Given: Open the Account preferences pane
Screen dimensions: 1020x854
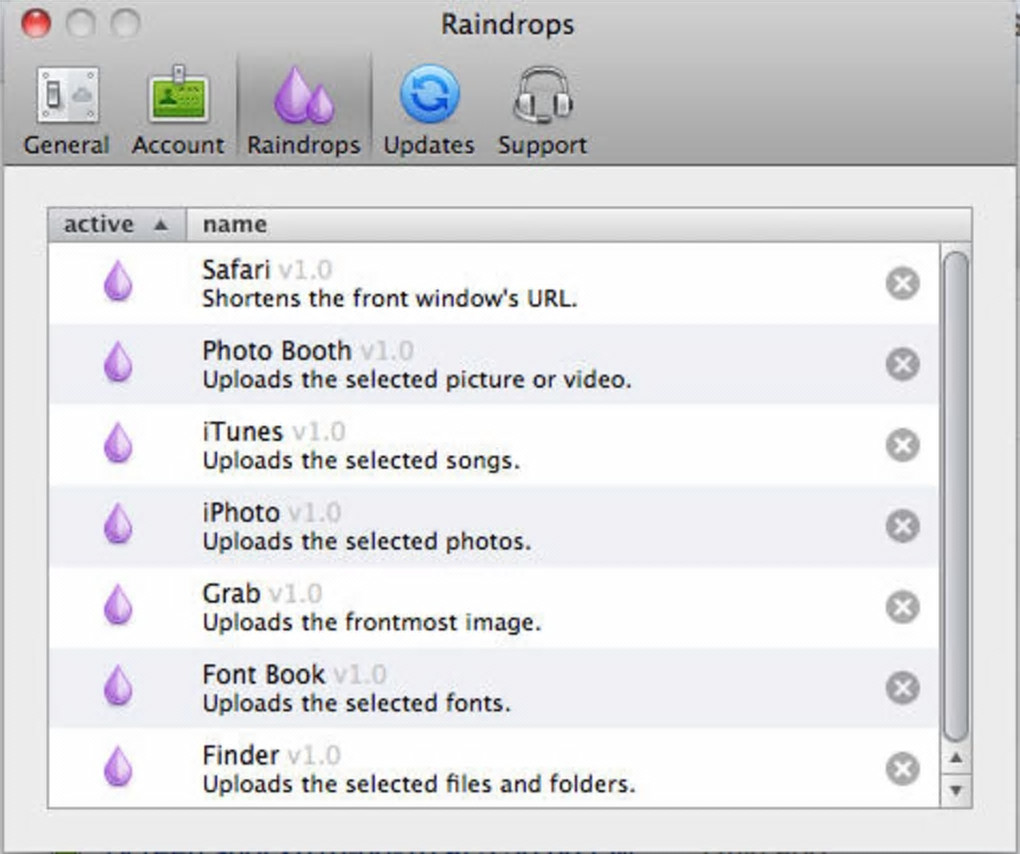Looking at the screenshot, I should pos(178,110).
